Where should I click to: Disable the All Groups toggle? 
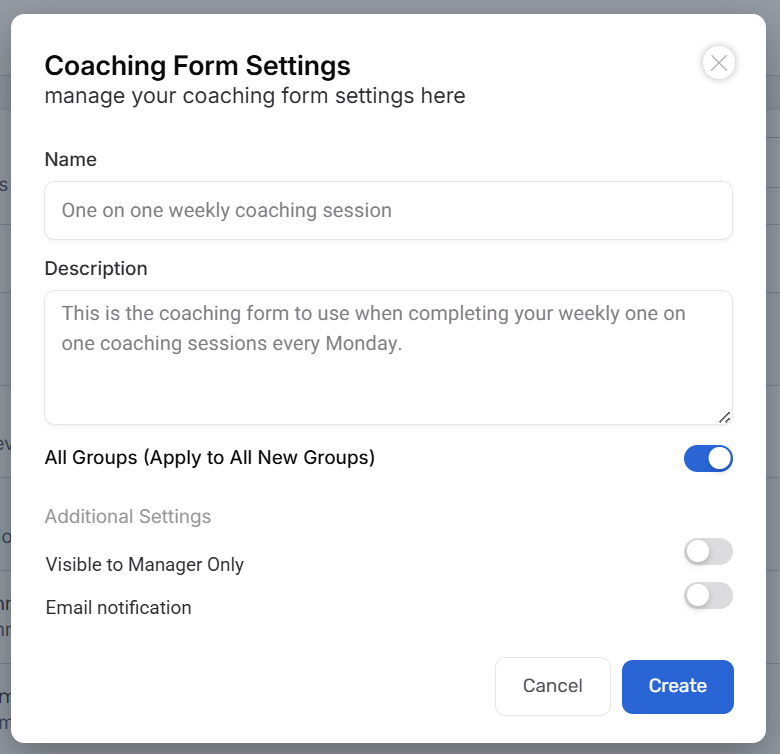tap(708, 458)
